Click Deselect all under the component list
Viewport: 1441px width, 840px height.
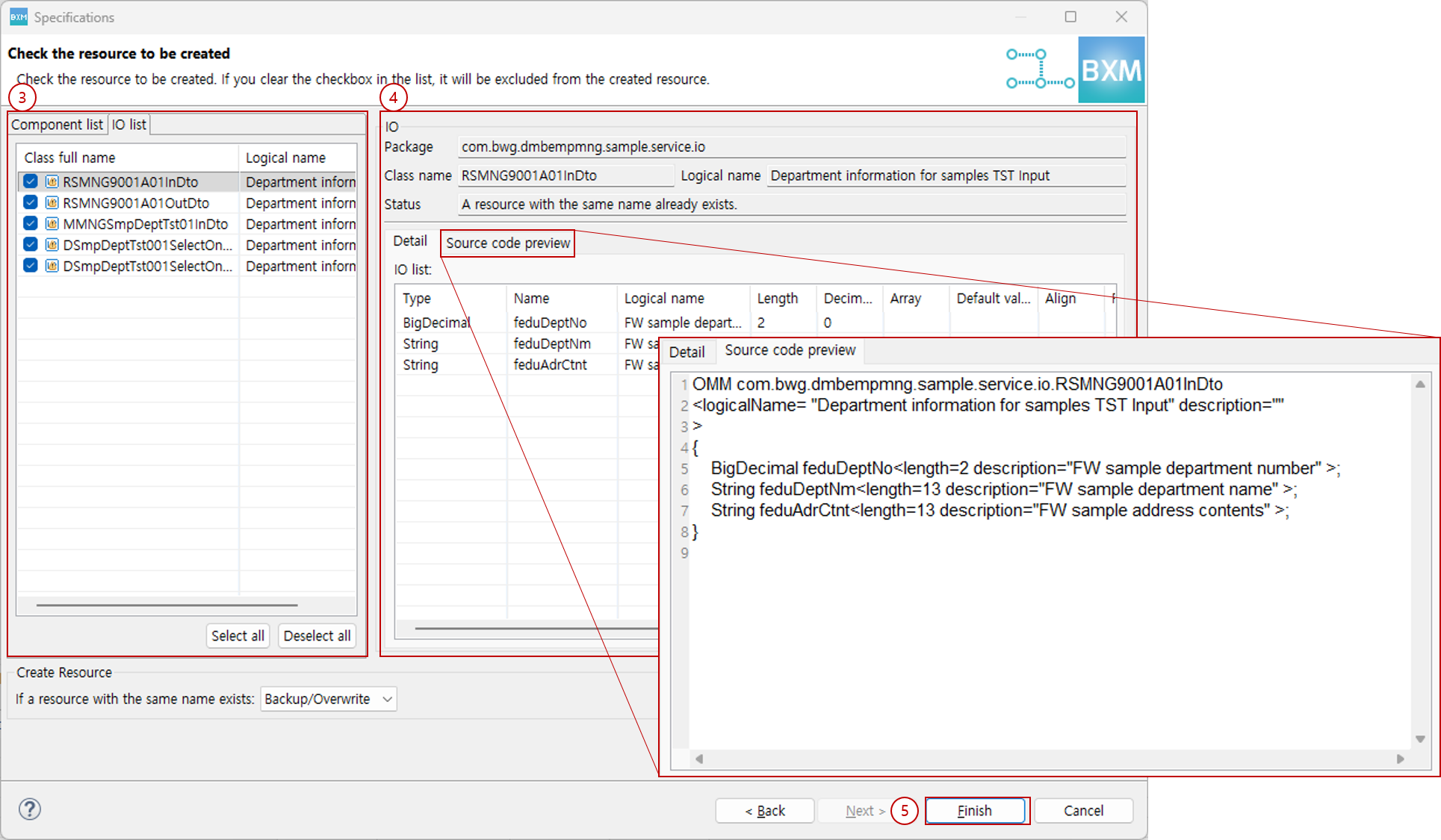pyautogui.click(x=317, y=635)
